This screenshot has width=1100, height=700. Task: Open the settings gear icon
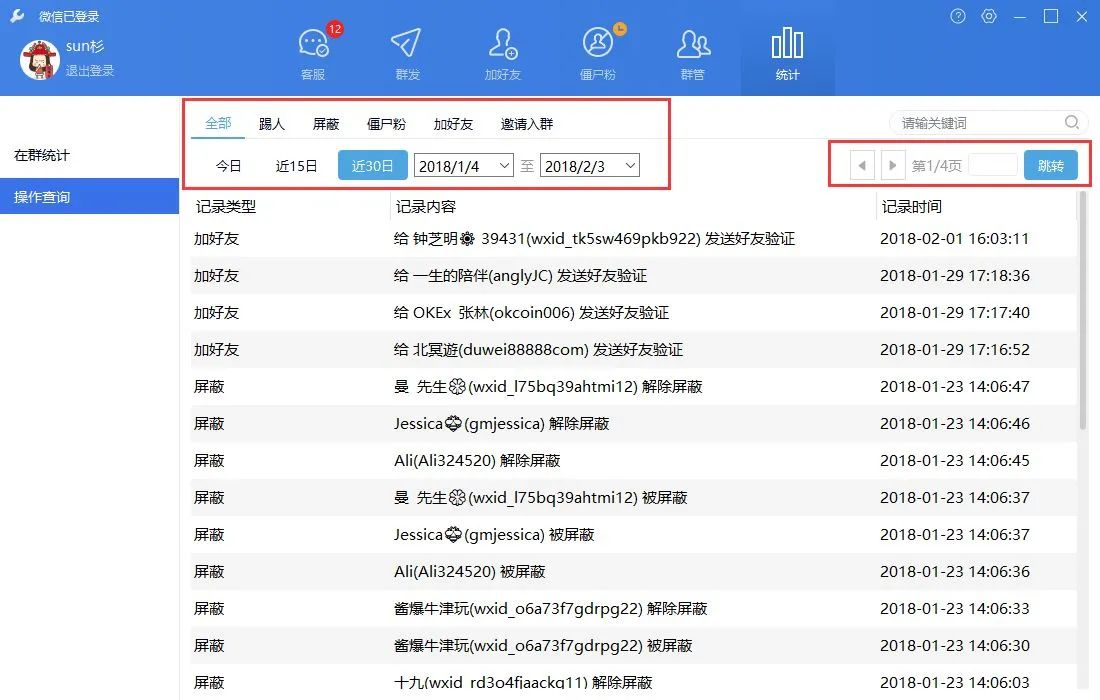coord(989,16)
